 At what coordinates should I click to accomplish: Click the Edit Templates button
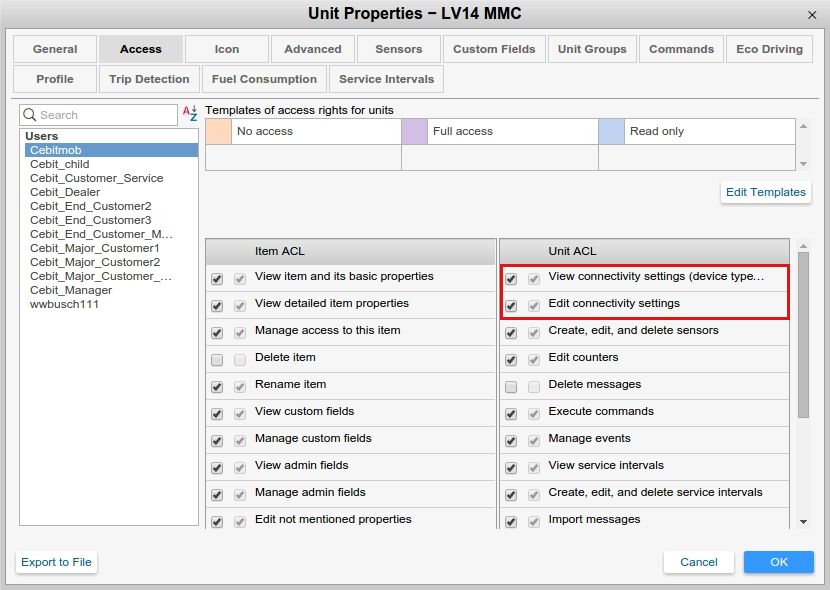pyautogui.click(x=765, y=192)
